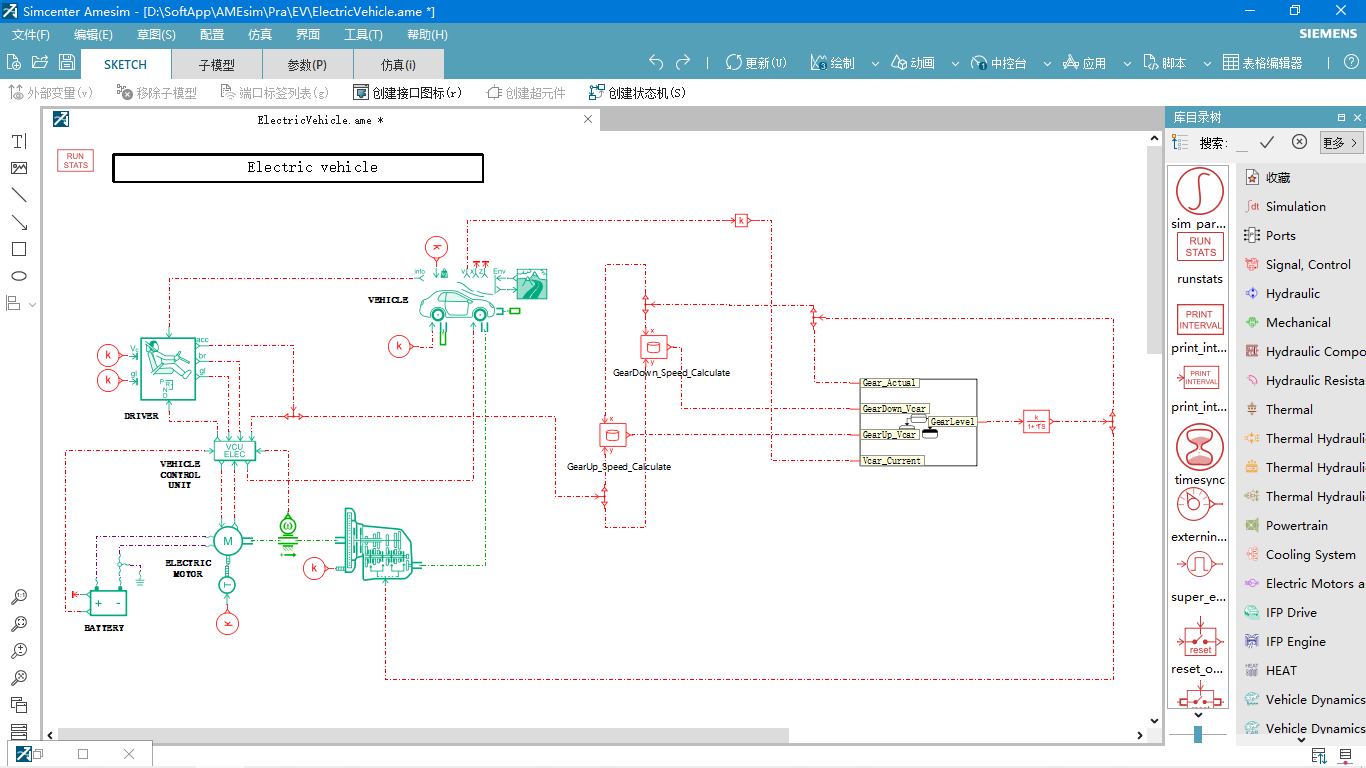Select the ellipse drawing tool
The height and width of the screenshot is (768, 1366).
point(17,275)
